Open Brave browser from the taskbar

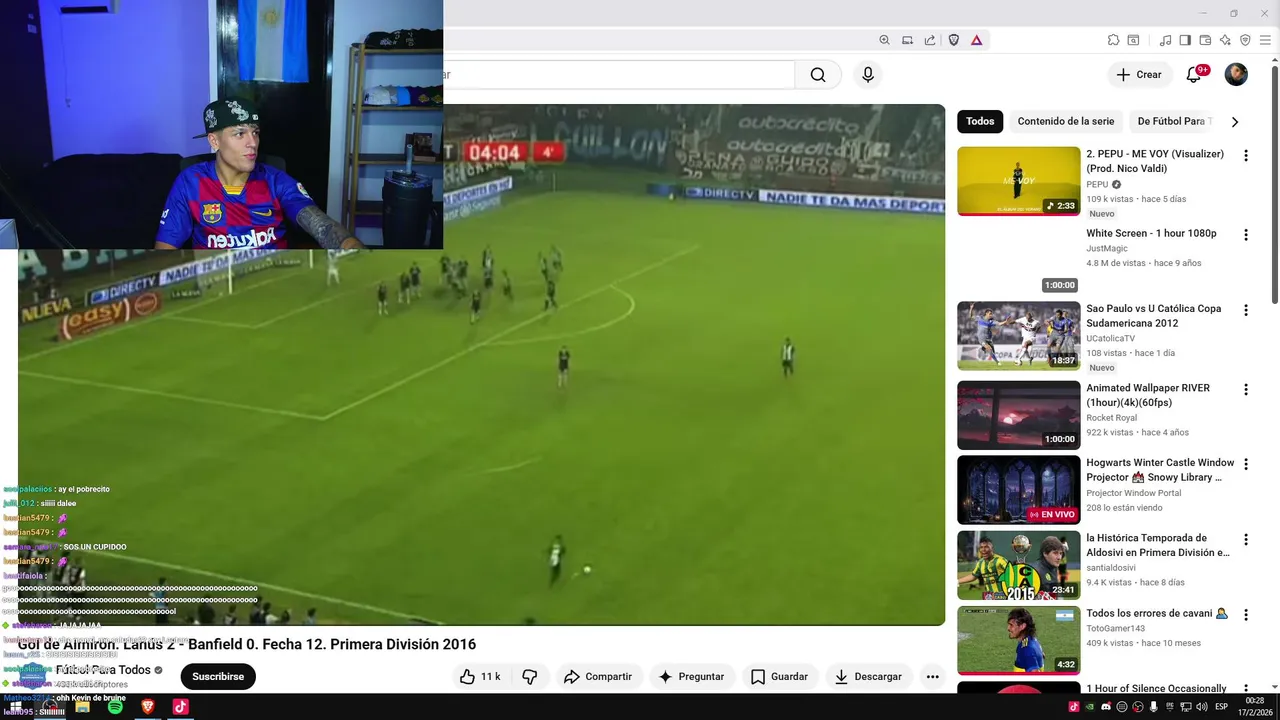click(148, 707)
